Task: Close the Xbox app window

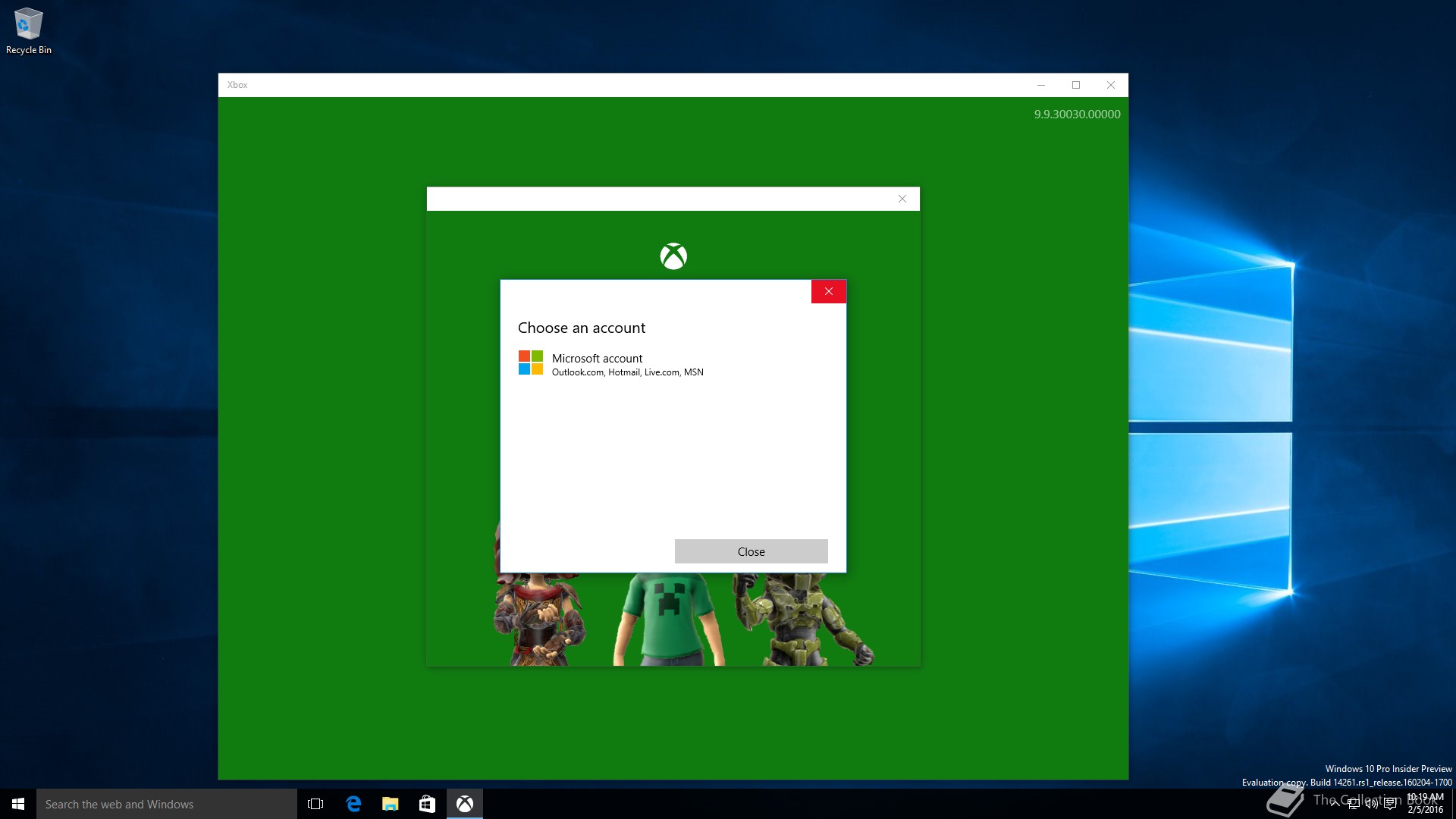Action: click(1111, 85)
